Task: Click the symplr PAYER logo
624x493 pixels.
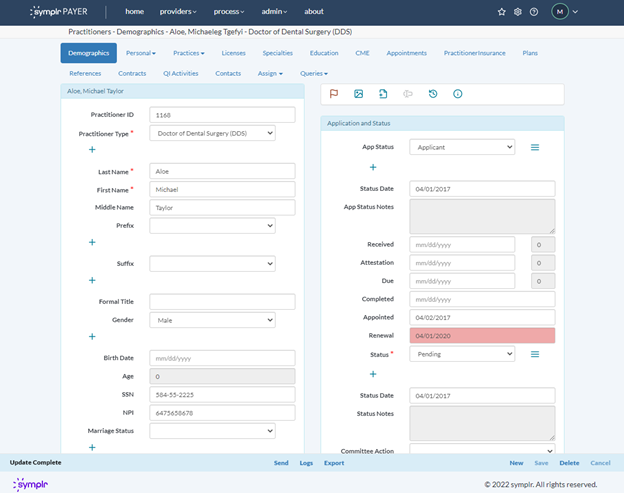Action: (x=58, y=12)
